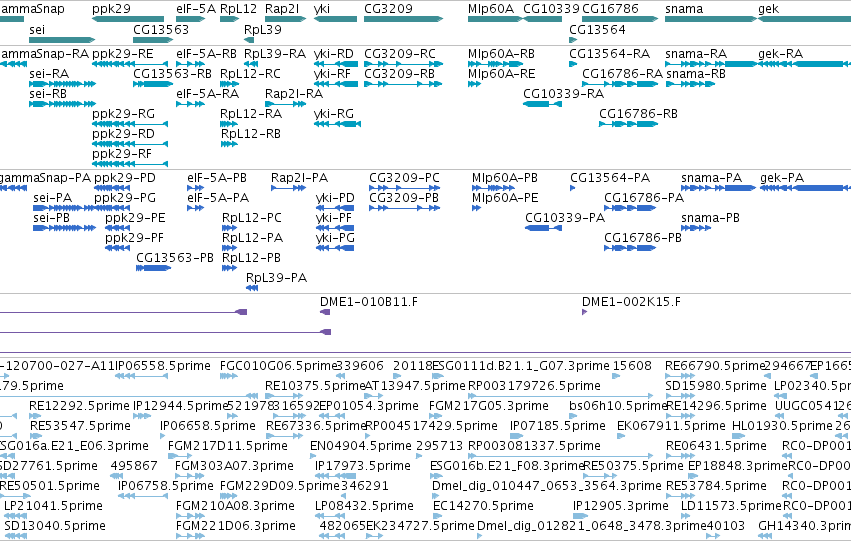The width and height of the screenshot is (851, 541).
Task: Click EST RP003179726.5prime label
Action: (535, 386)
